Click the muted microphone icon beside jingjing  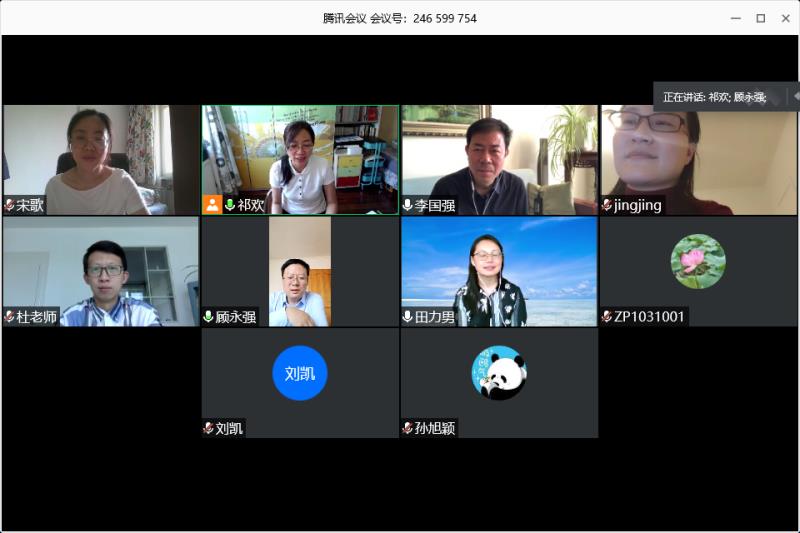click(607, 205)
